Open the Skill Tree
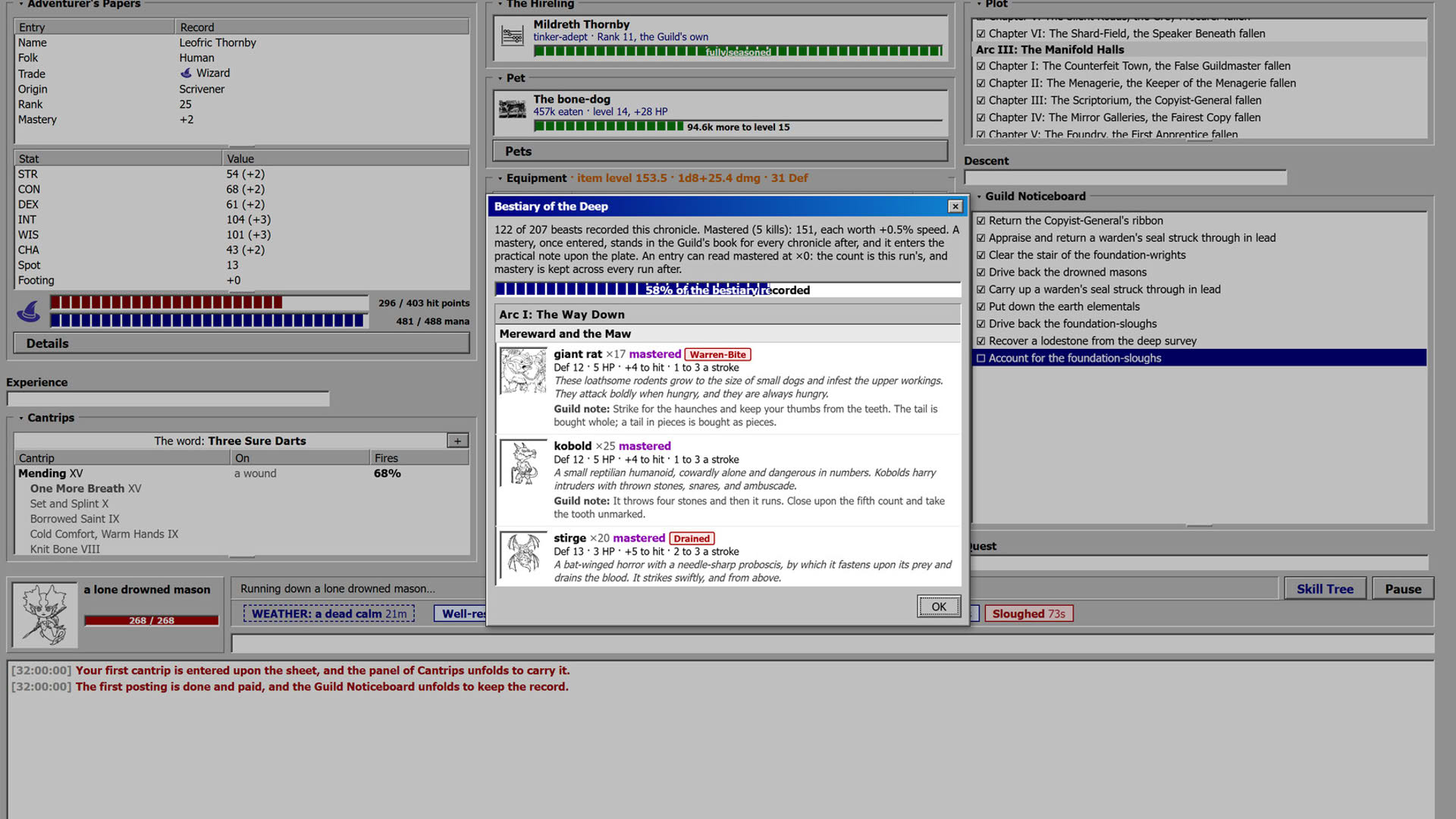Image resolution: width=1456 pixels, height=819 pixels. (1325, 589)
